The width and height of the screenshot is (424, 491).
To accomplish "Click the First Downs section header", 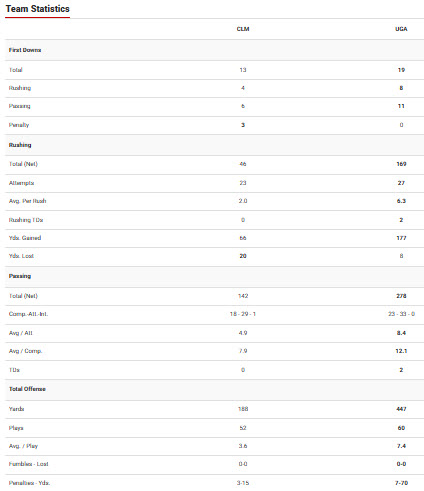I will tap(25, 50).
